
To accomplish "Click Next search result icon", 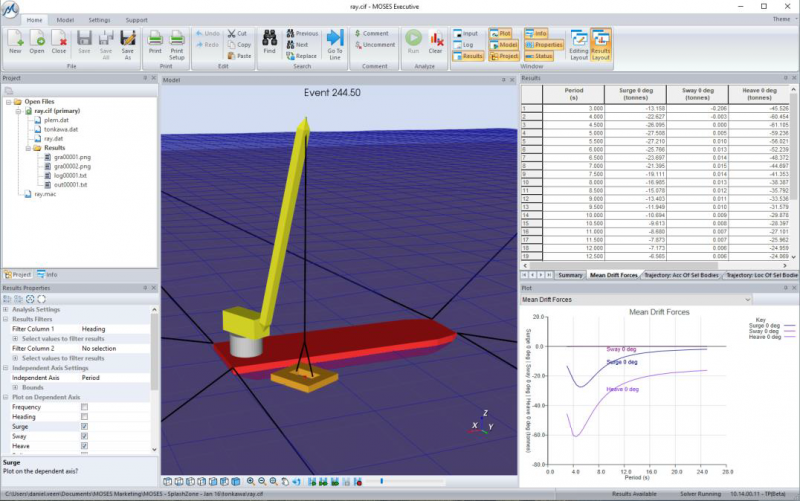I will 290,44.
